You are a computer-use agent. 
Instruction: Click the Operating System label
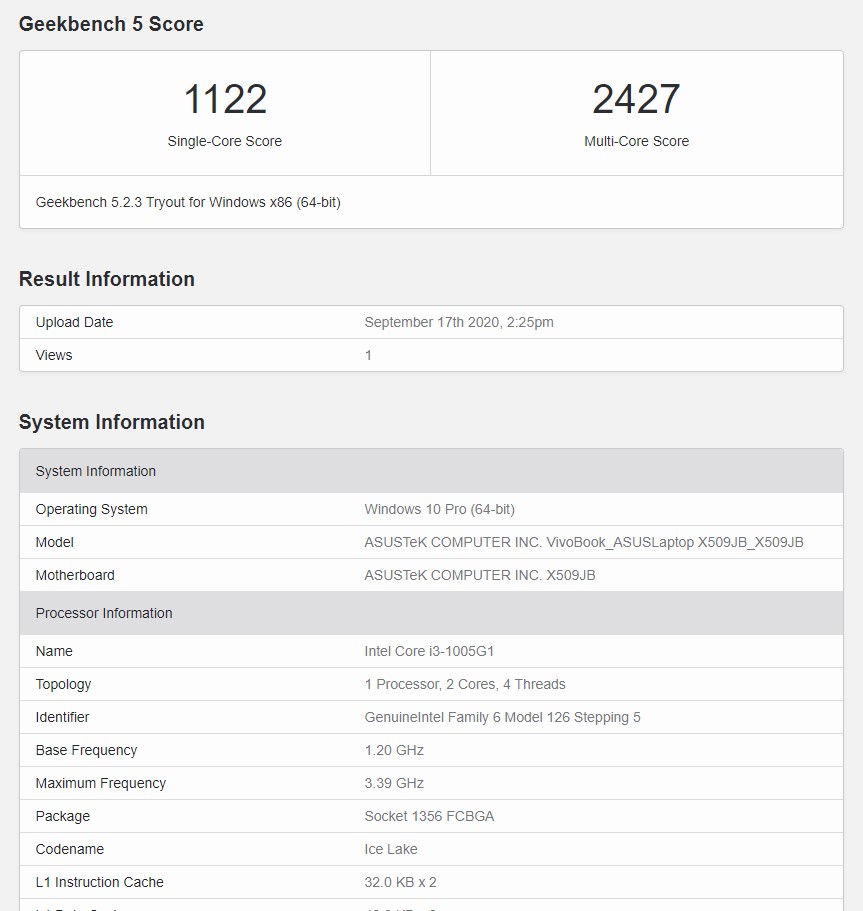92,510
